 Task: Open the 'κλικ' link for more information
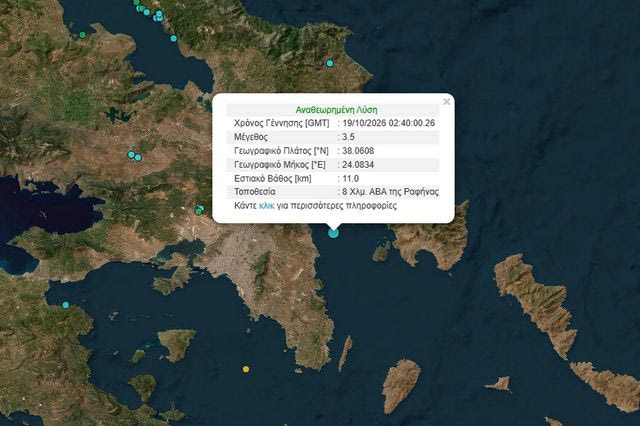tap(267, 206)
